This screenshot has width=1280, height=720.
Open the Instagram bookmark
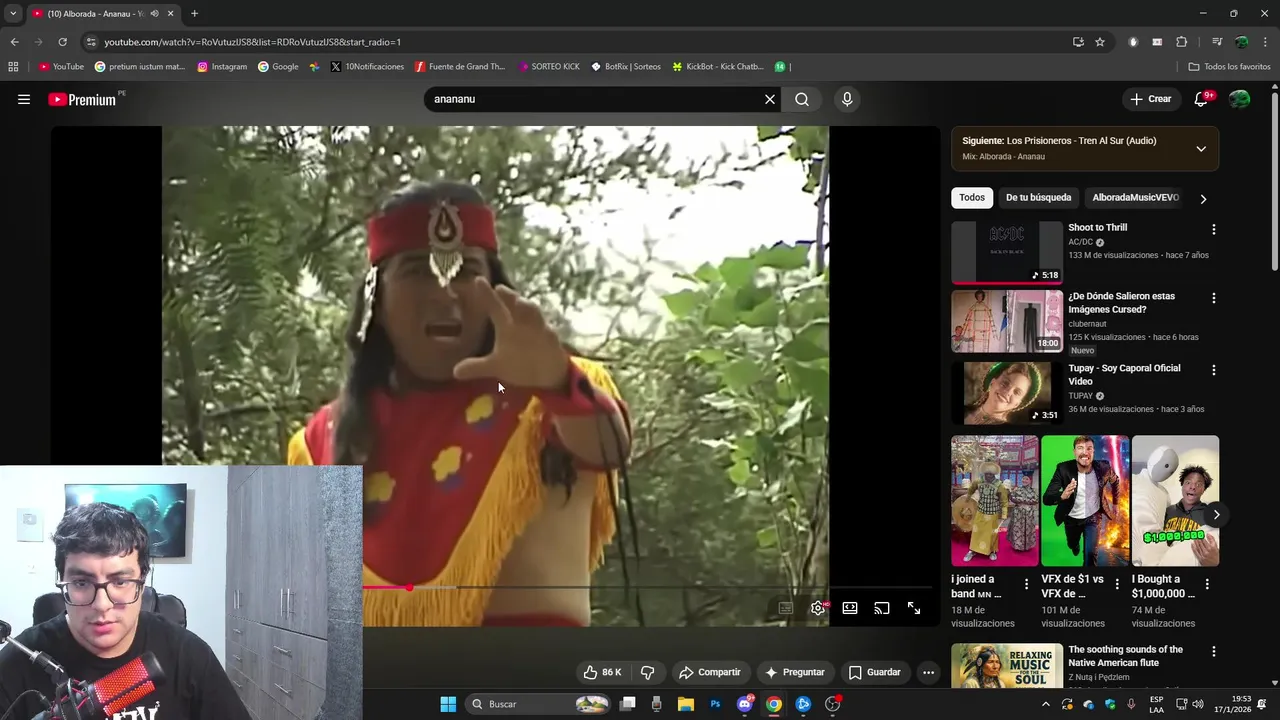[x=222, y=67]
